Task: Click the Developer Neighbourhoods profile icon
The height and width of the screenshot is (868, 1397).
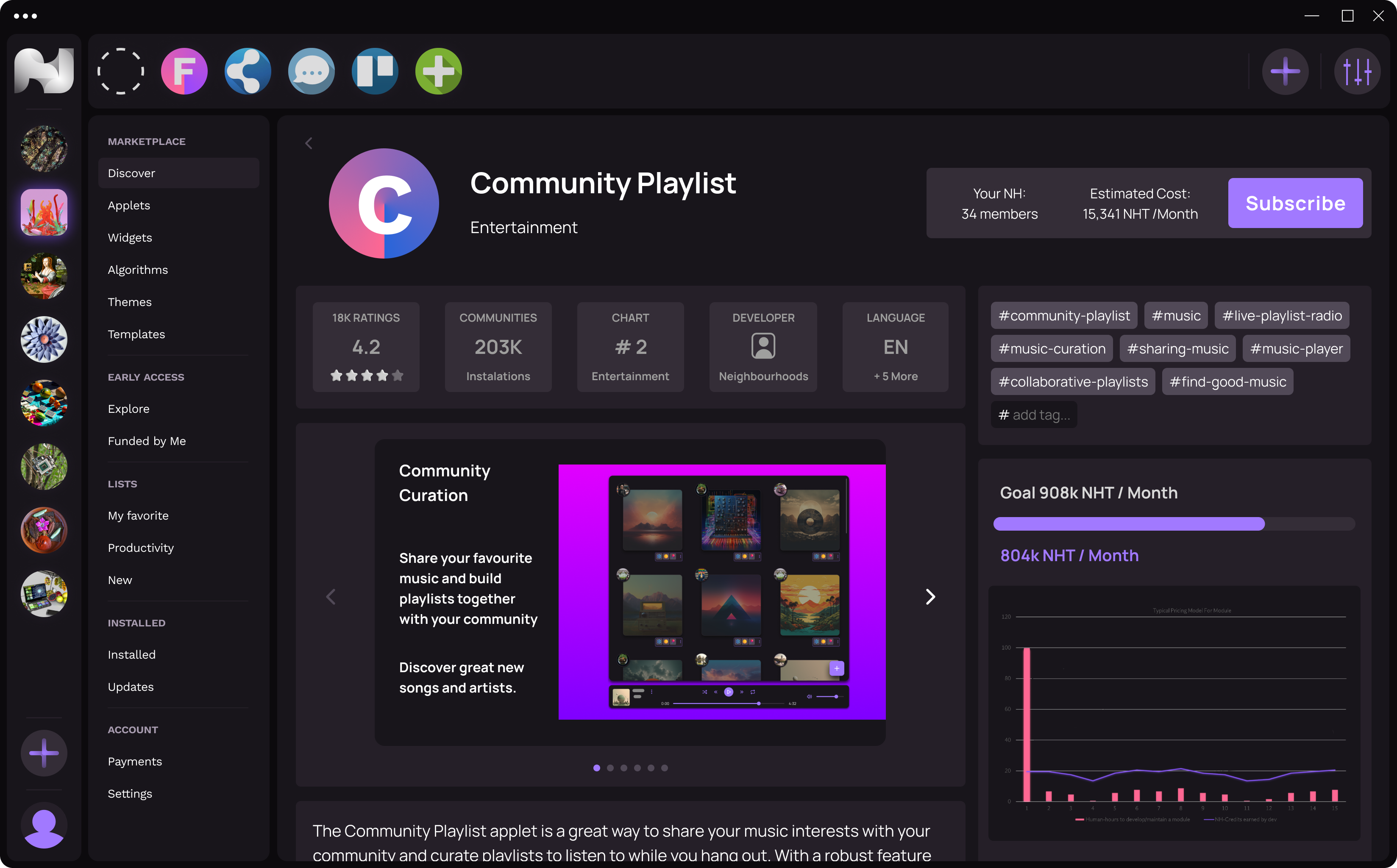Action: (x=763, y=346)
